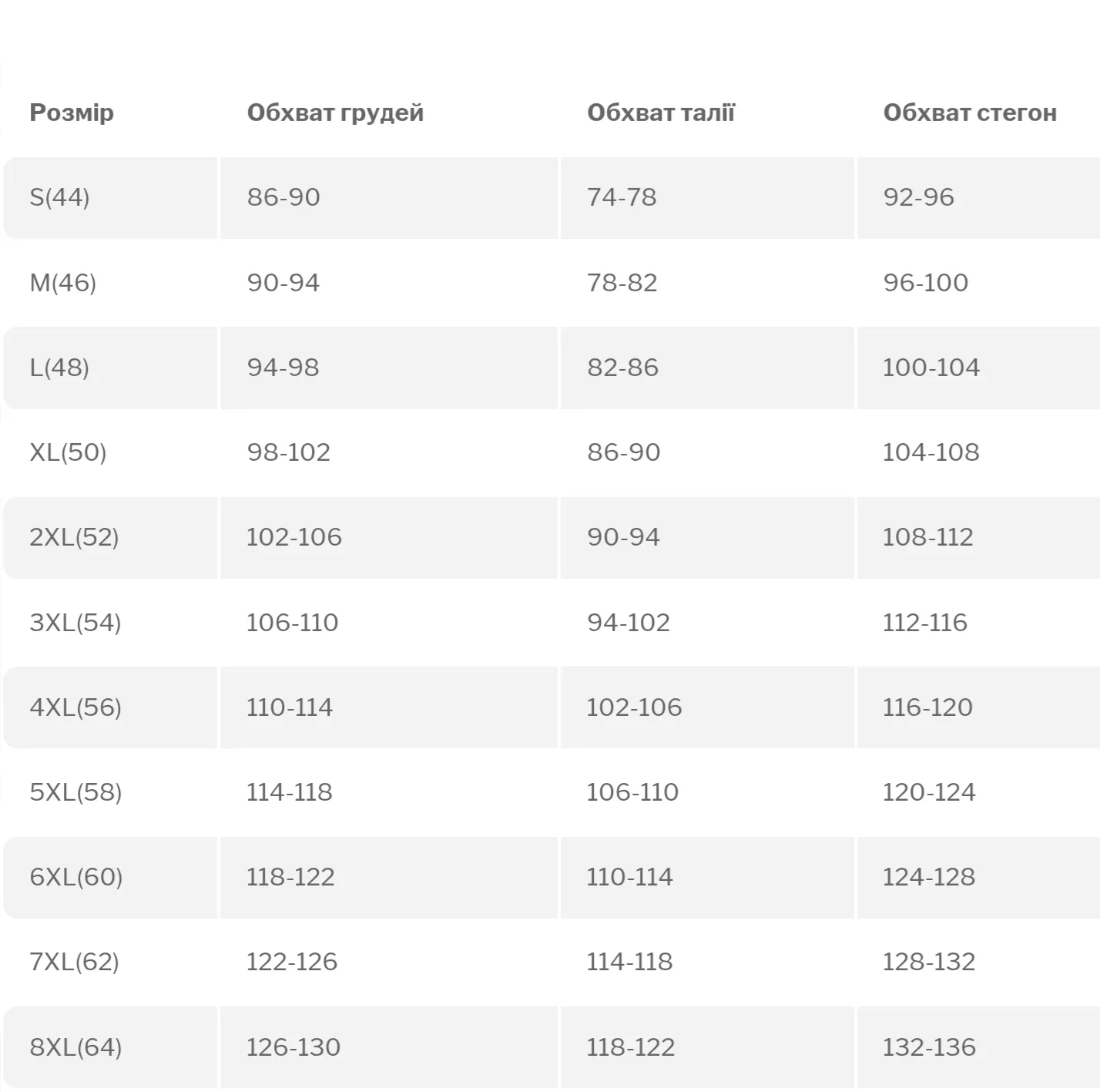Click hip value 120-124 for 5XL(58)
This screenshot has height=1092, width=1100.
[929, 792]
